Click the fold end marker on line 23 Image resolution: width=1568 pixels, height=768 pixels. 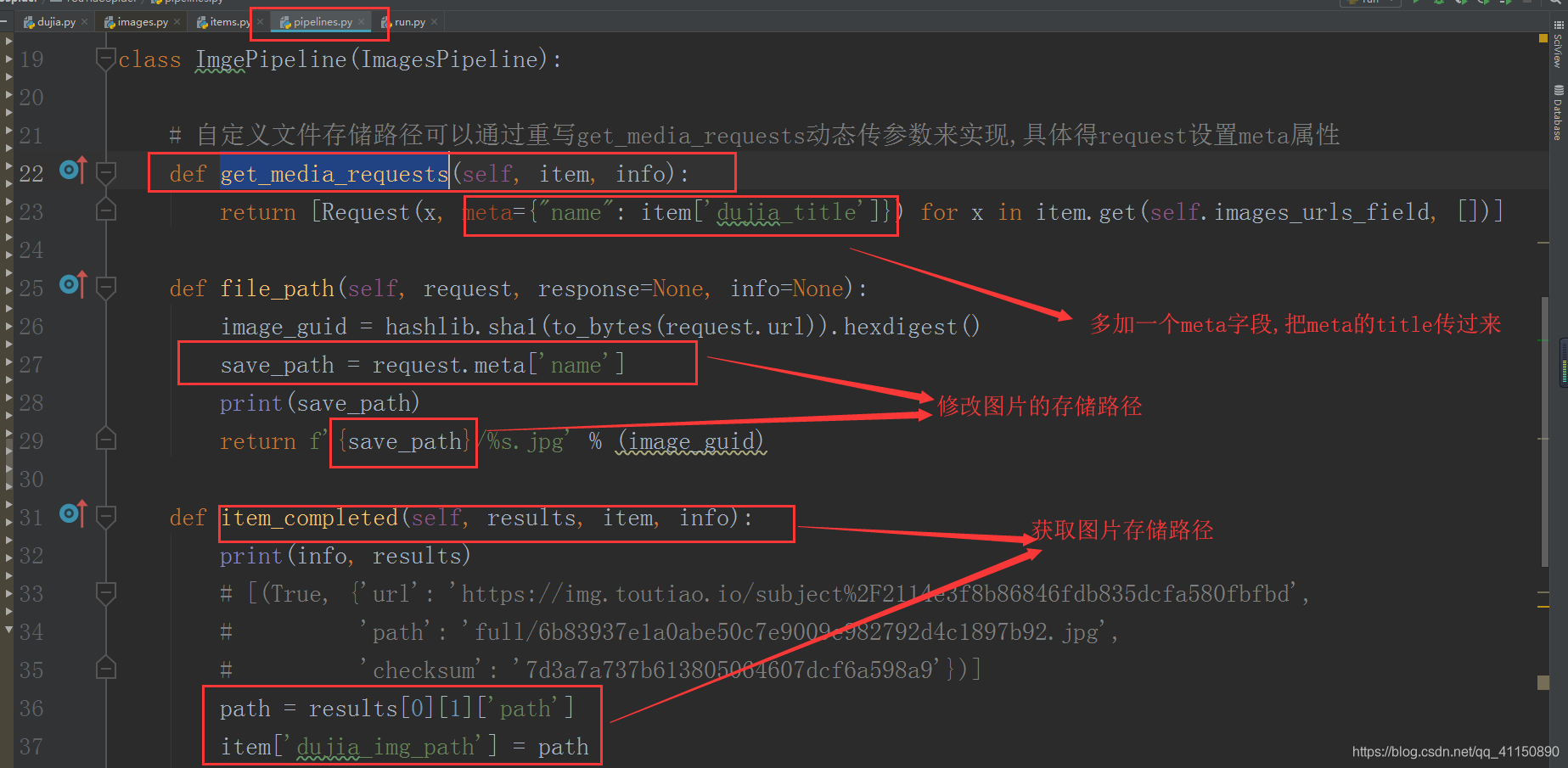[x=106, y=209]
